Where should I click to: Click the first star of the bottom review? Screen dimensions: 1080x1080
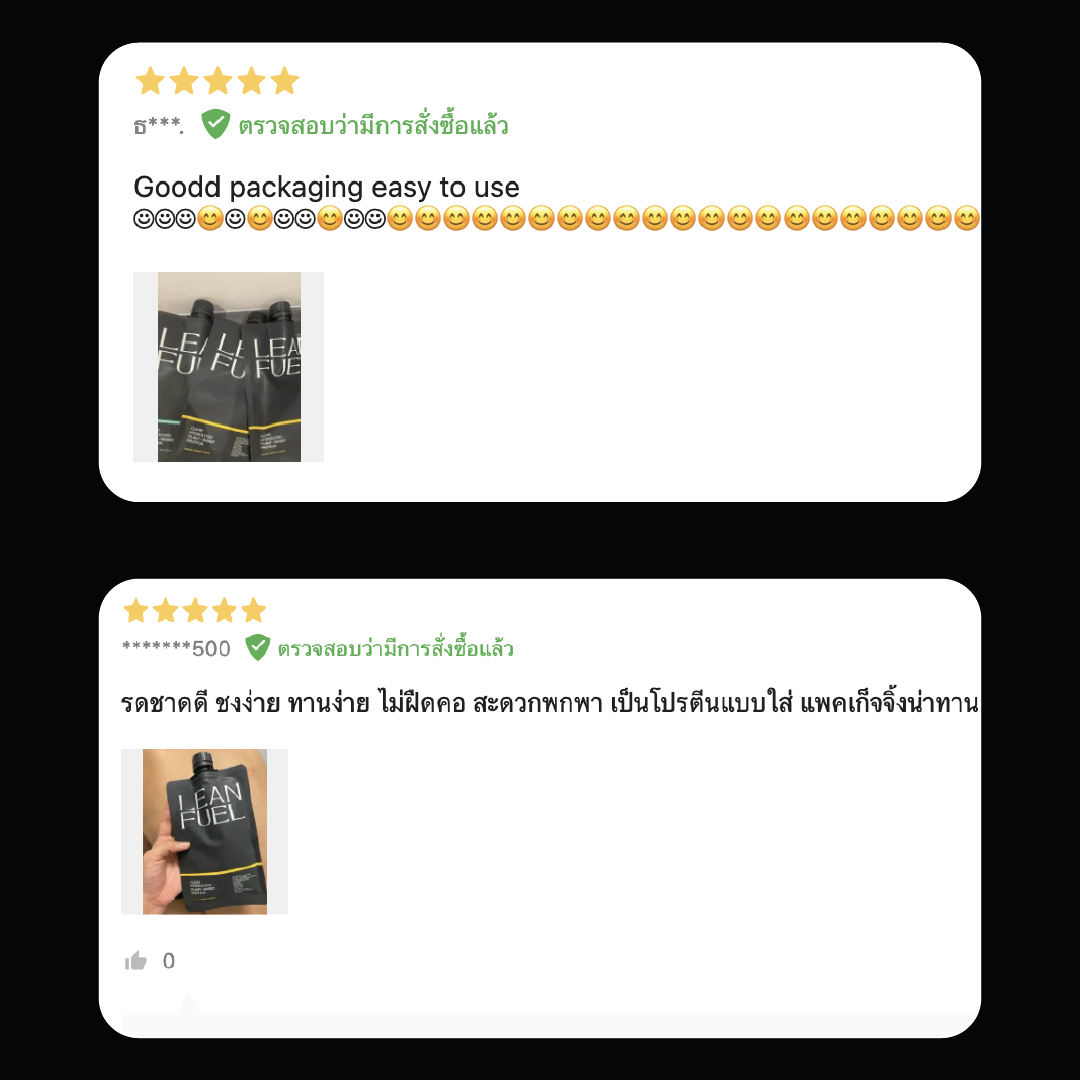coord(136,610)
